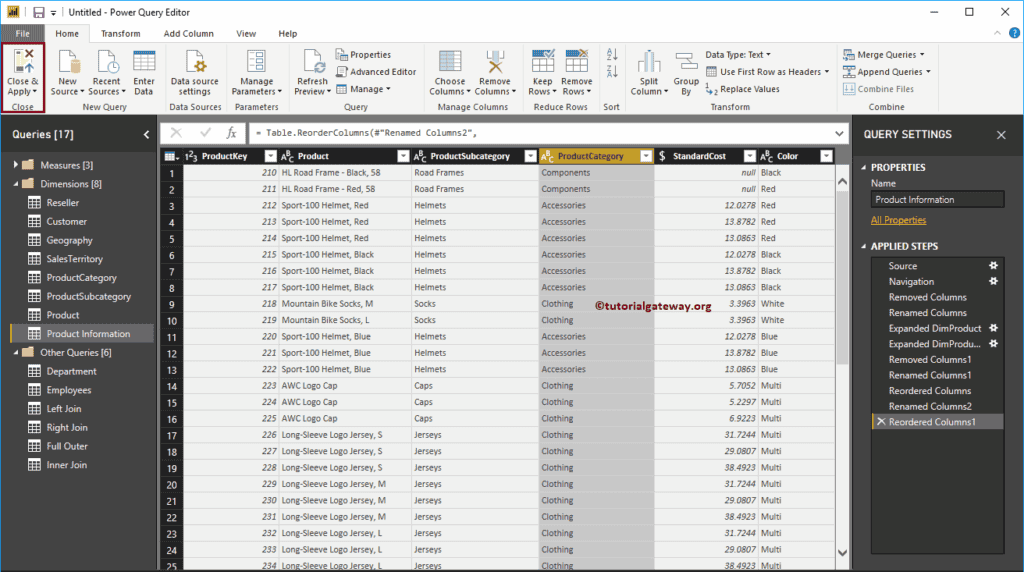This screenshot has height=572, width=1024.
Task: Click the Group By icon
Action: [686, 62]
